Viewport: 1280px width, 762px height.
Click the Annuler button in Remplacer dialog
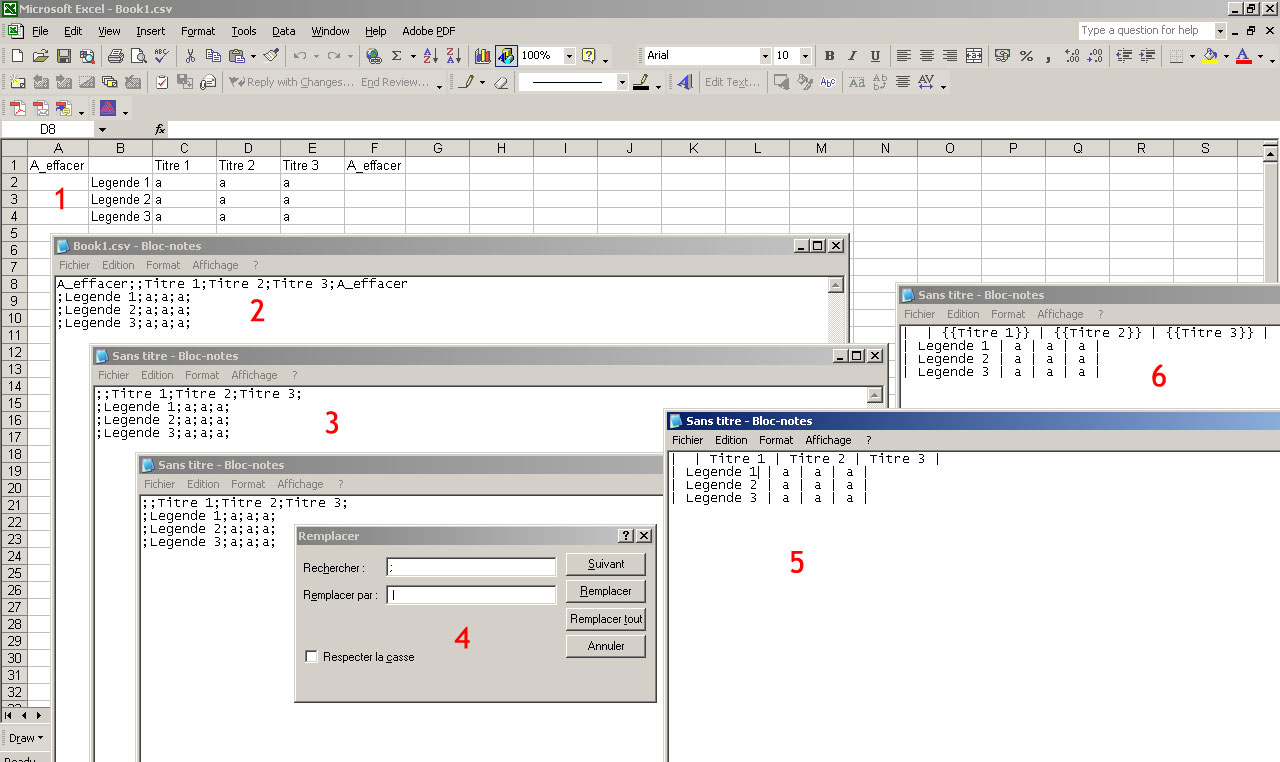point(605,646)
